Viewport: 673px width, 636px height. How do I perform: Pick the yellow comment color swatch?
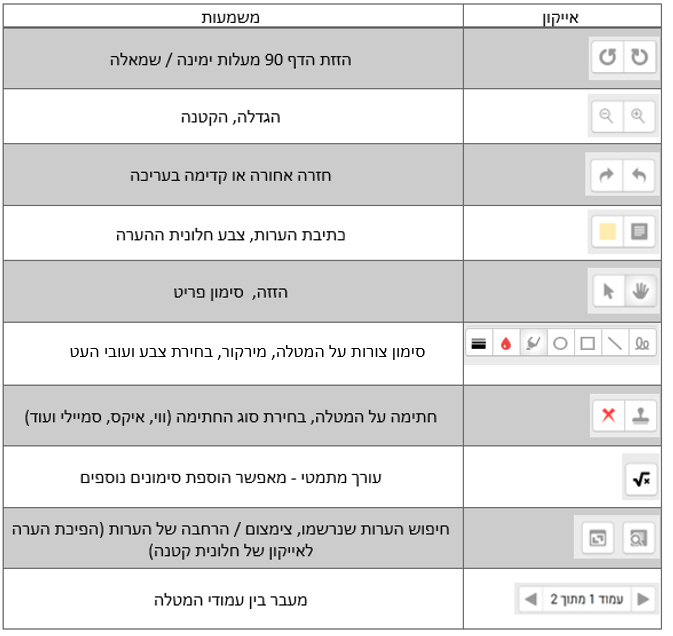pyautogui.click(x=606, y=232)
